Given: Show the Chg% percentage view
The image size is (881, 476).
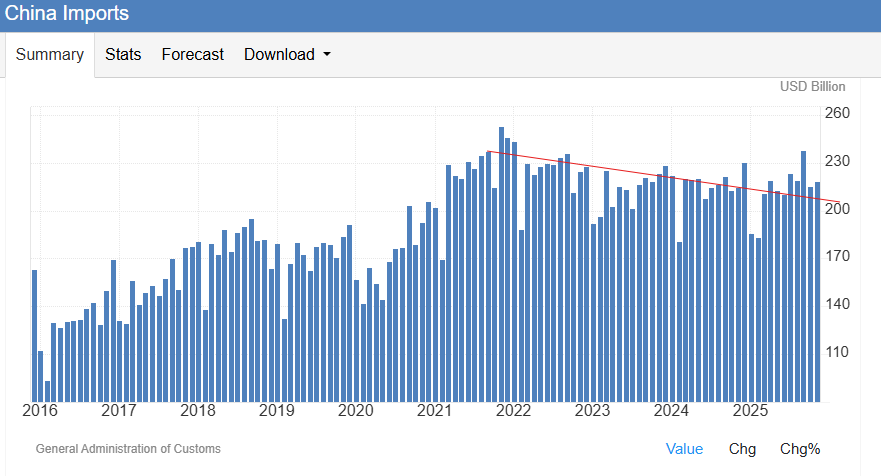Looking at the screenshot, I should click(799, 449).
